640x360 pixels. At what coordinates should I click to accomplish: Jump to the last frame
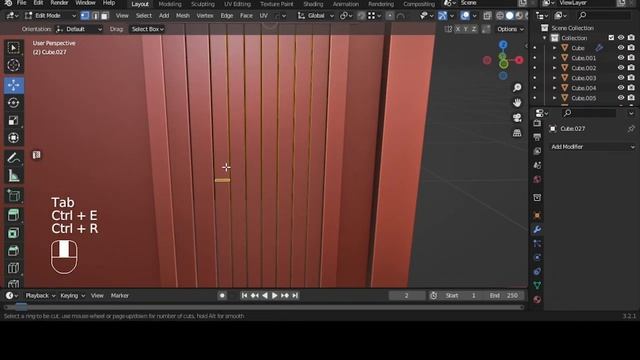[295, 296]
